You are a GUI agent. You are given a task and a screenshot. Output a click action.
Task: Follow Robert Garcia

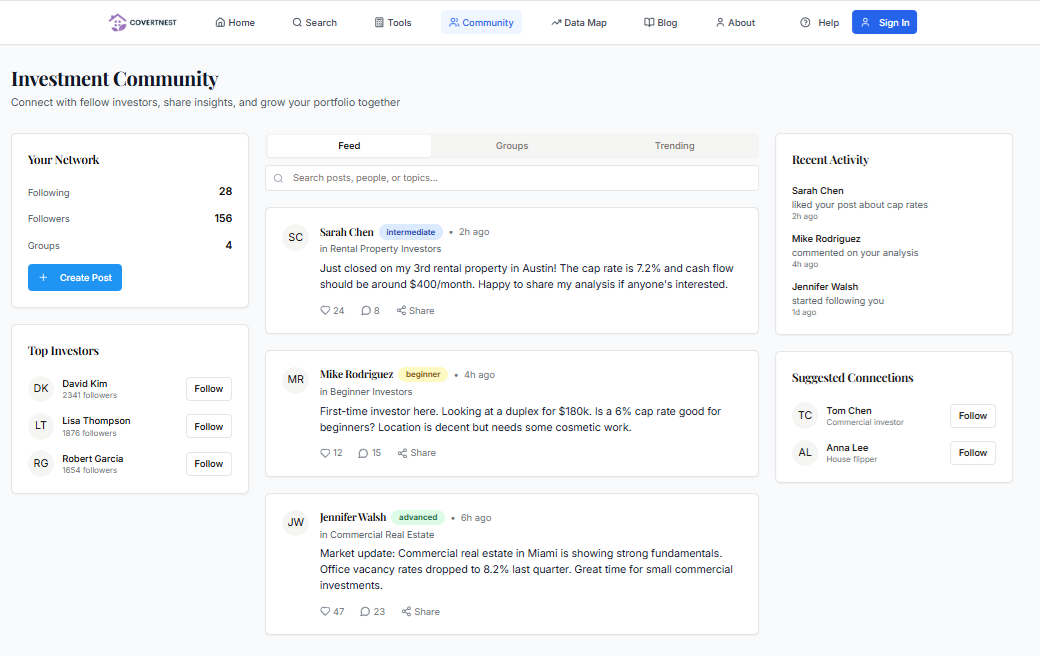[209, 463]
